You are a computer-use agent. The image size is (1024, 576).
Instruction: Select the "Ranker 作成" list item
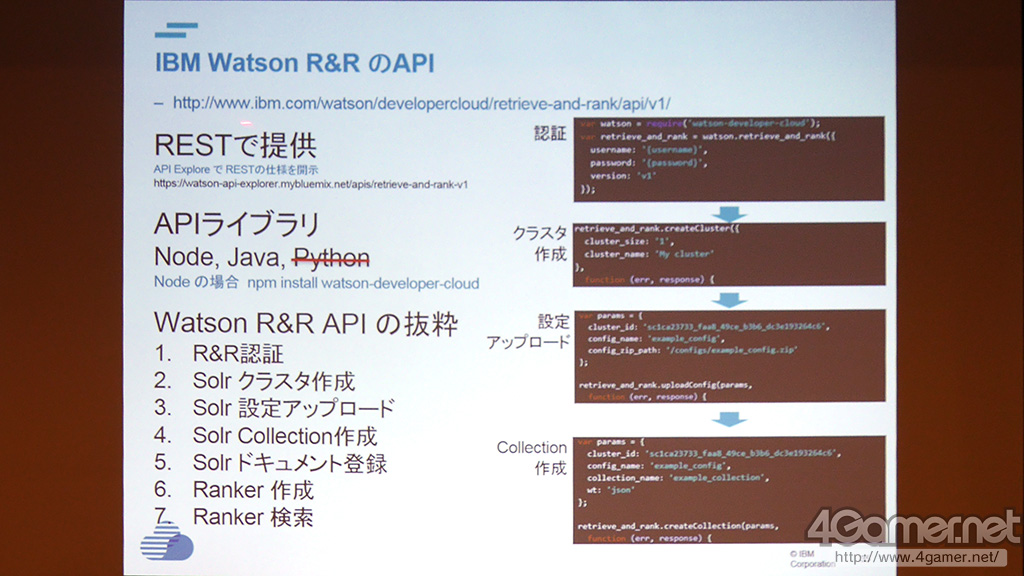(x=253, y=490)
